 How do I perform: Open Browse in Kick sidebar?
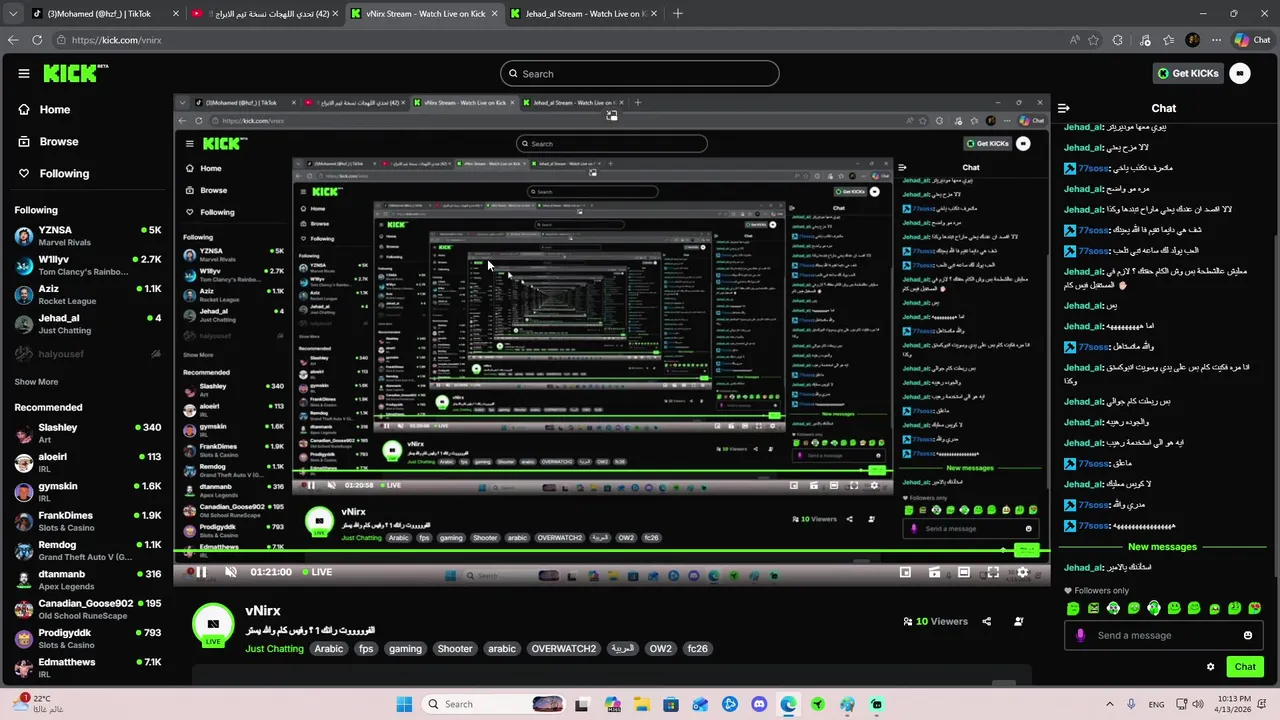click(48, 142)
